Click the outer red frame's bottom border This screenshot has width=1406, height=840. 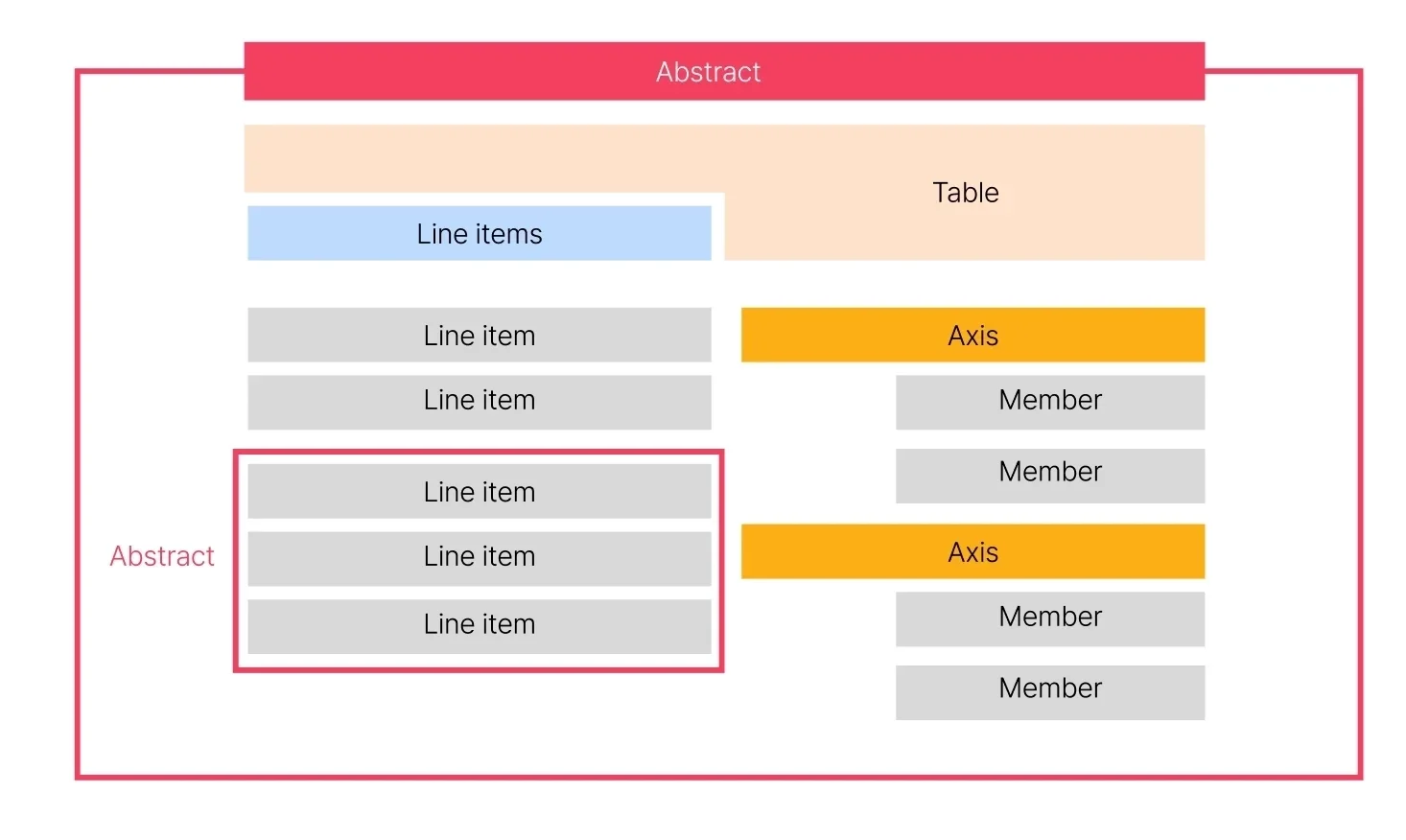point(719,776)
